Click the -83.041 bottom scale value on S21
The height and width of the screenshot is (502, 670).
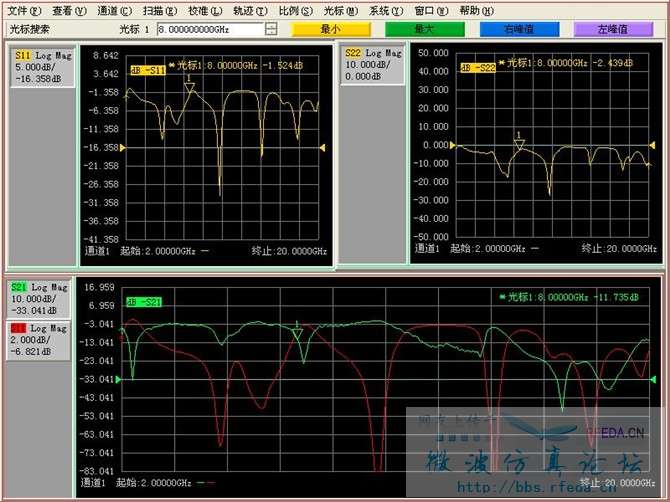coord(97,471)
